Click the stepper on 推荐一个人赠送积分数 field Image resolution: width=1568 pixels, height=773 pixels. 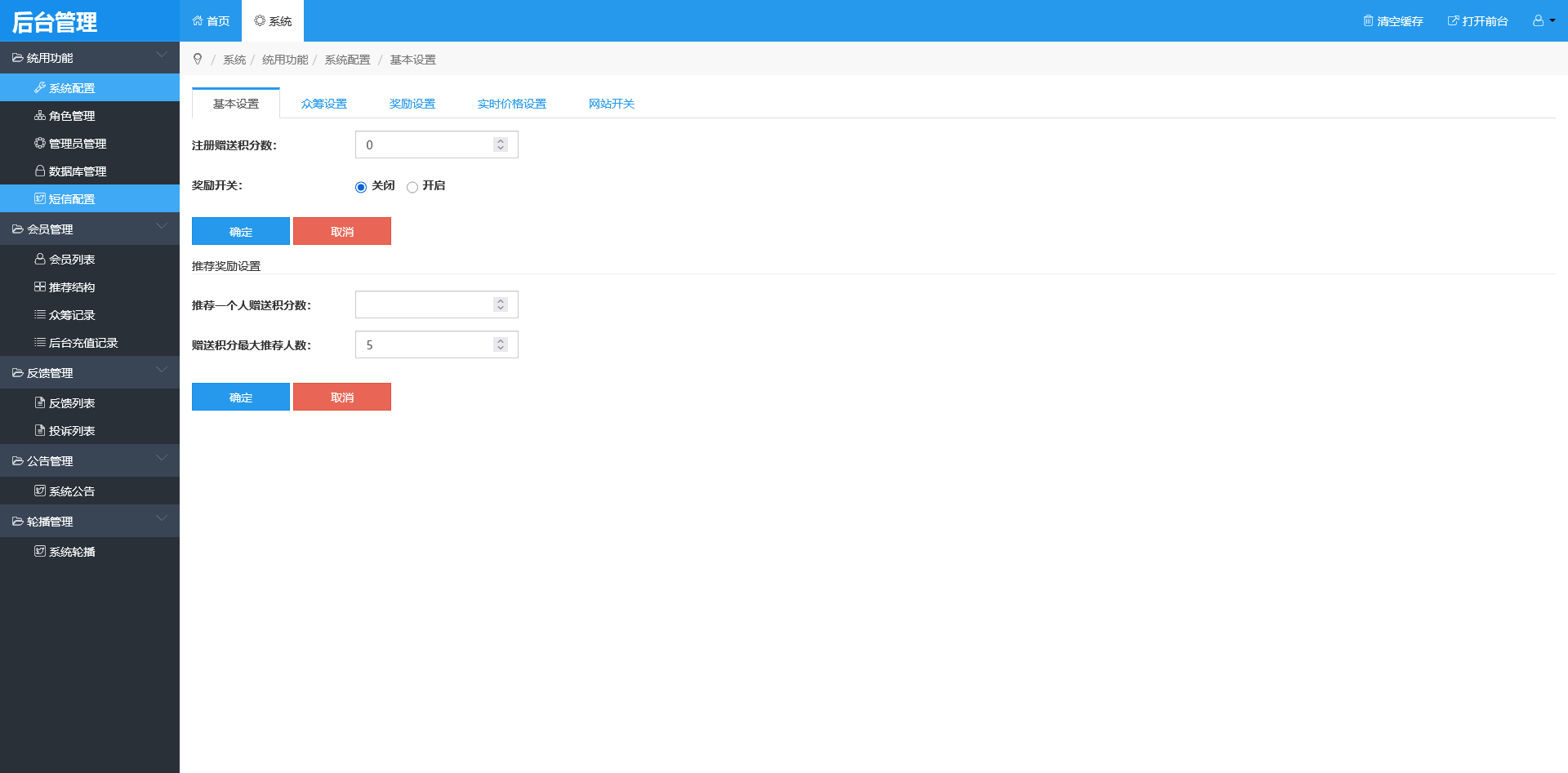point(501,304)
